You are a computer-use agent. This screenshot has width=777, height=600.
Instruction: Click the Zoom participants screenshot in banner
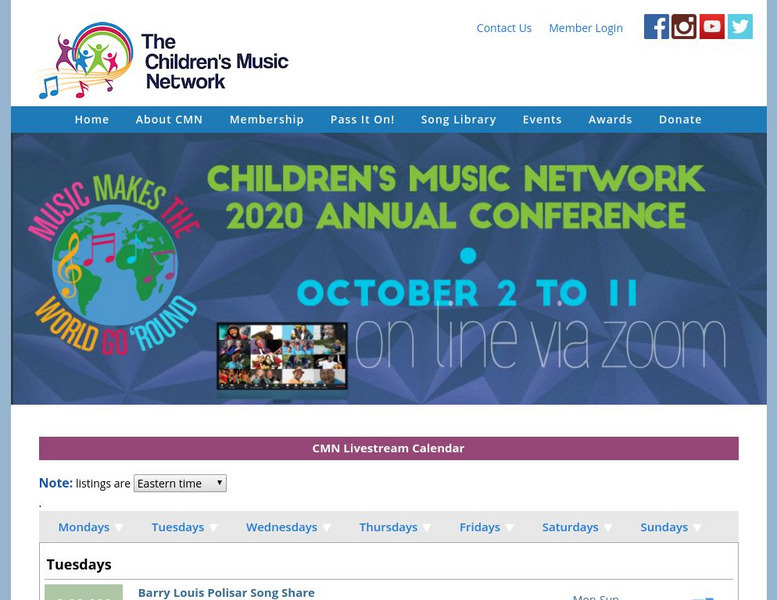(x=282, y=357)
